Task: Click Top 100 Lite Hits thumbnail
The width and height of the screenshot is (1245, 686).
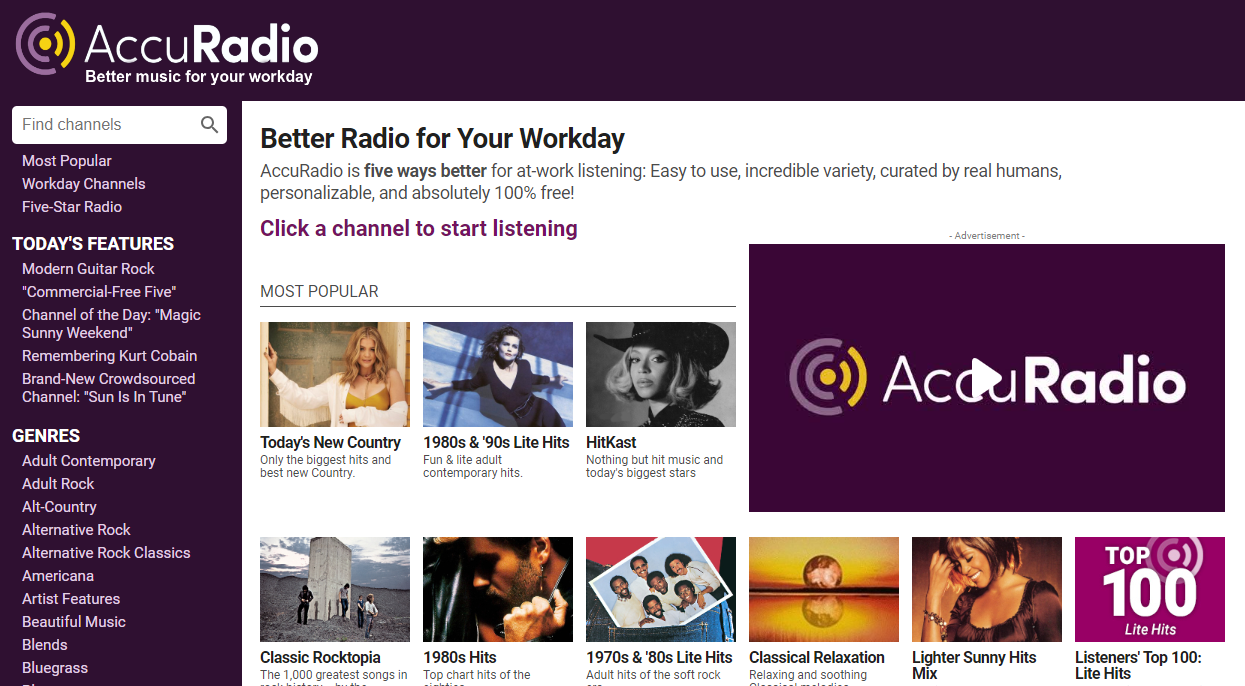Action: click(x=1150, y=590)
